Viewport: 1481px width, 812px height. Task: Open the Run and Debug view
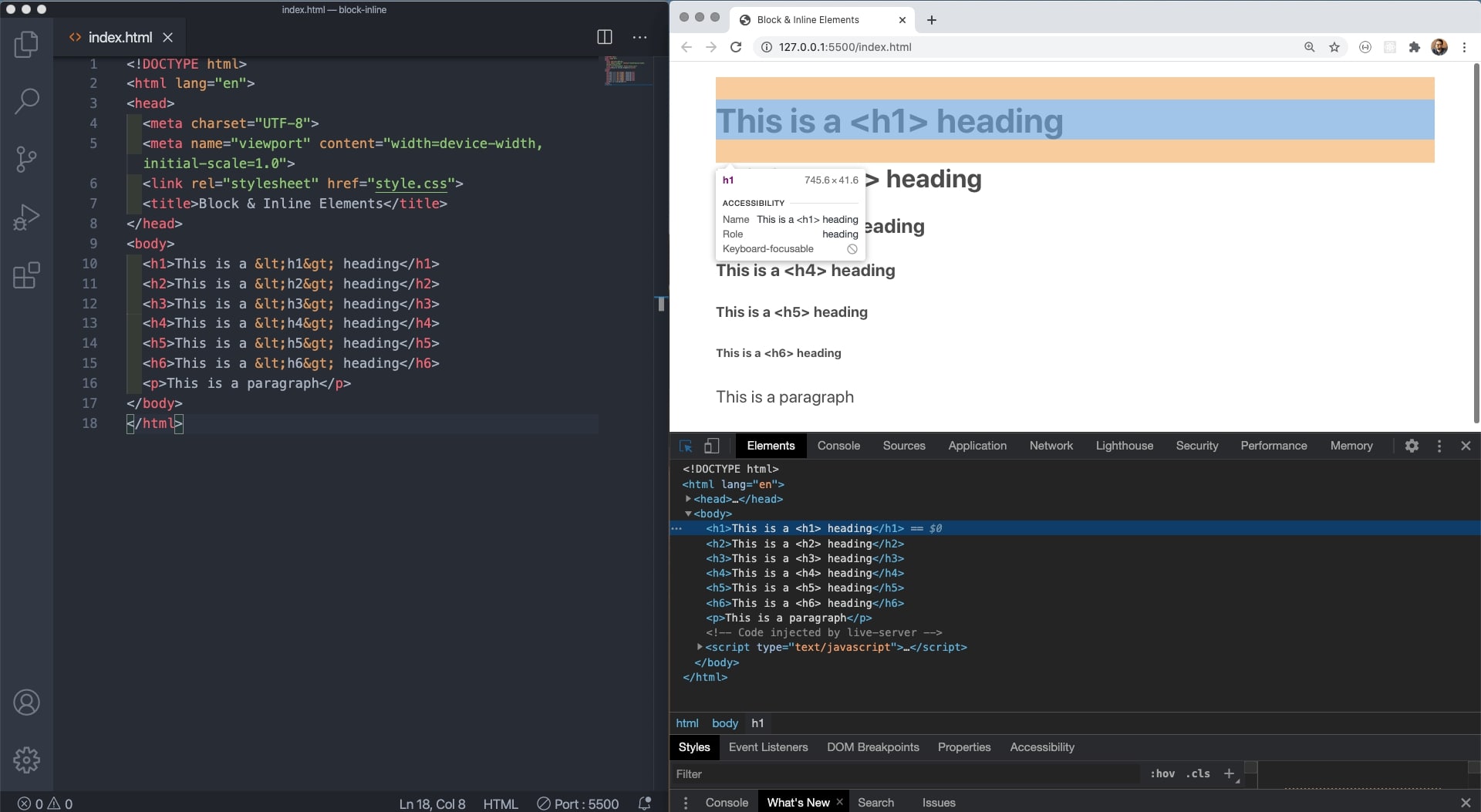(26, 217)
